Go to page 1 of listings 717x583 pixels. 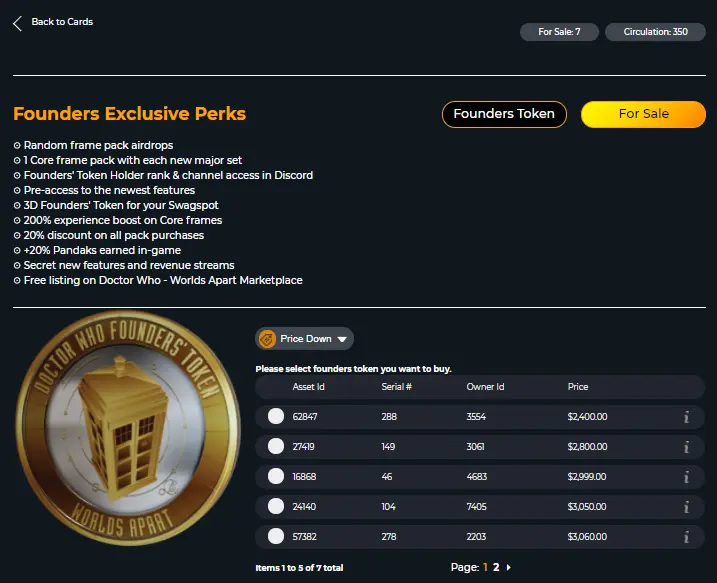tap(485, 567)
